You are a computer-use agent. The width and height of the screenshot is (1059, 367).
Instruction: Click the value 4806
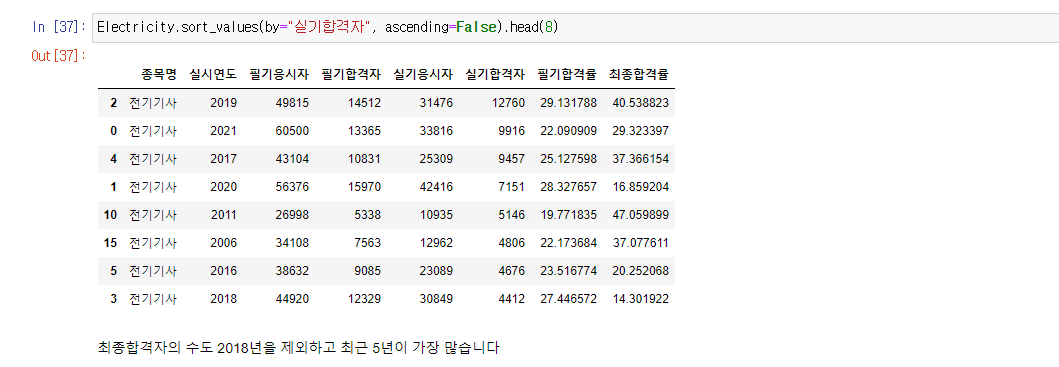(512, 243)
